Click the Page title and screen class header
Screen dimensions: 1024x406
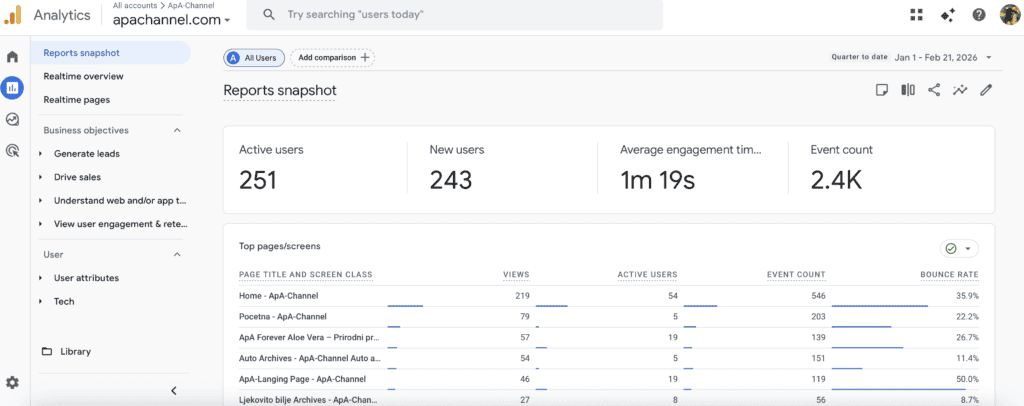coord(306,275)
